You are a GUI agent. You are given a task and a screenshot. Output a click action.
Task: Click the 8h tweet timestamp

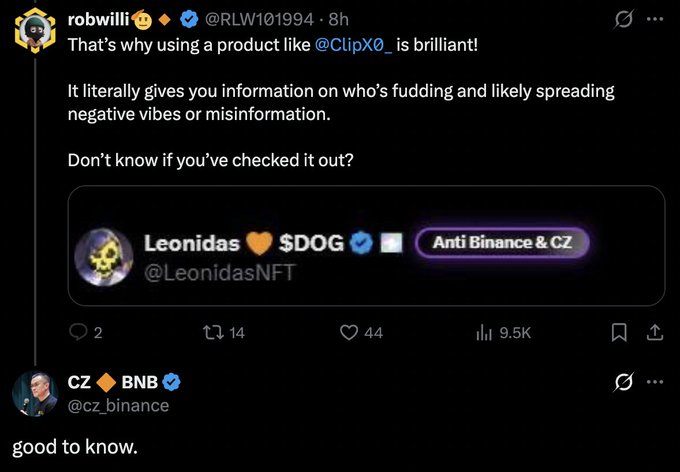(336, 20)
